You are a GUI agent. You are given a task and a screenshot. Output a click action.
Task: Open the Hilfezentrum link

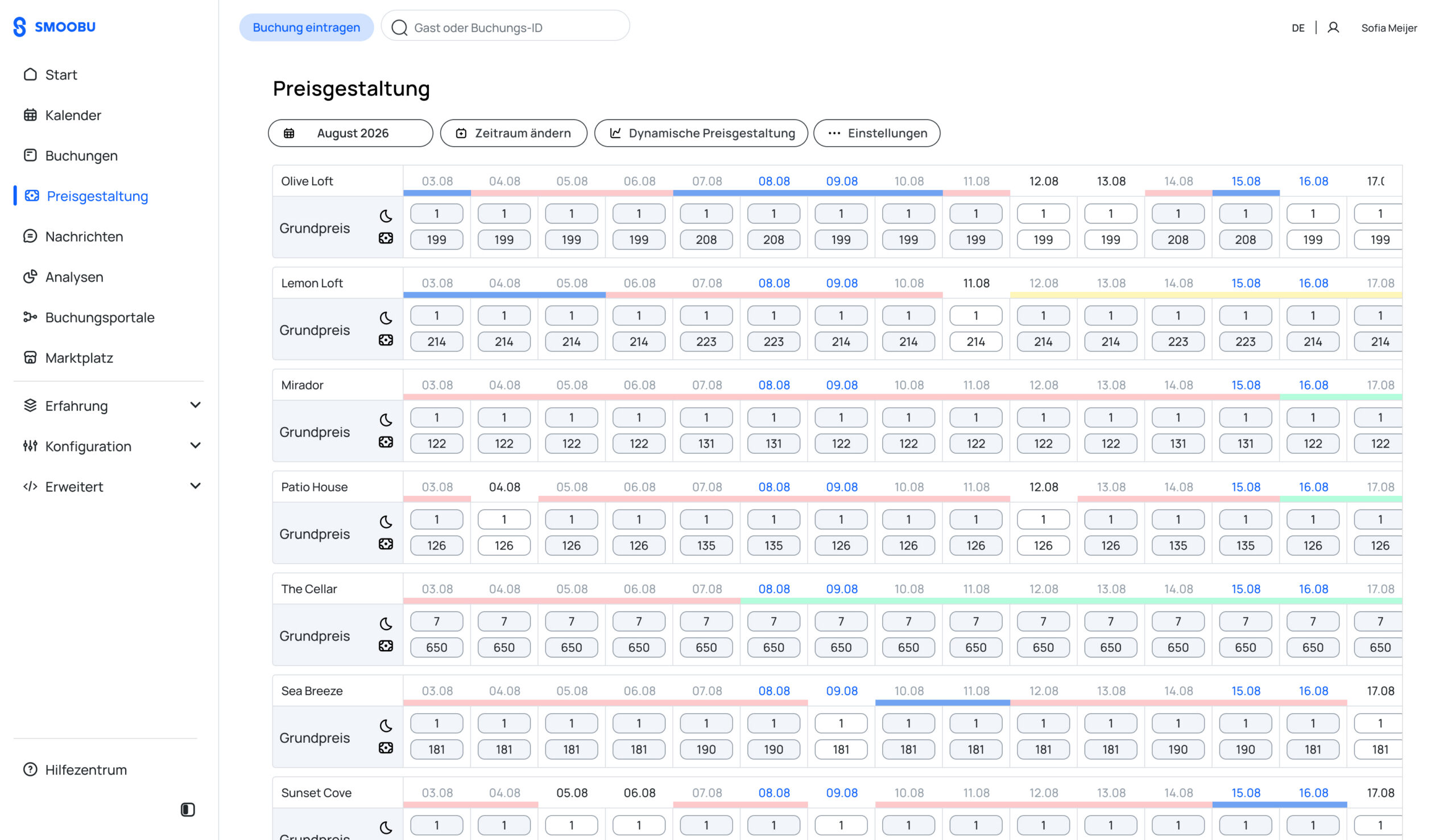(86, 769)
